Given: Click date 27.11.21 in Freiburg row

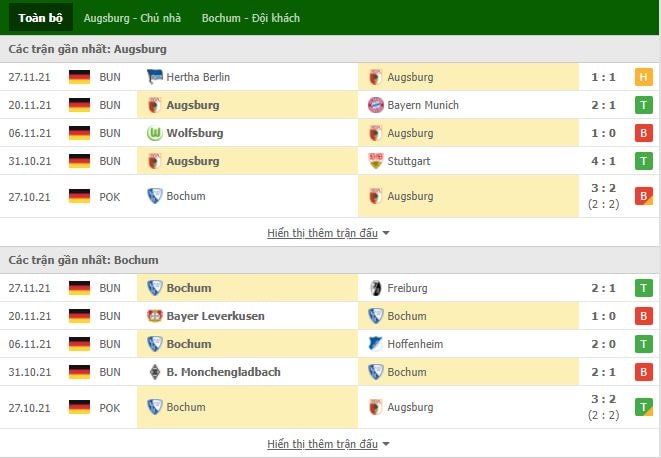Looking at the screenshot, I should pos(29,288).
